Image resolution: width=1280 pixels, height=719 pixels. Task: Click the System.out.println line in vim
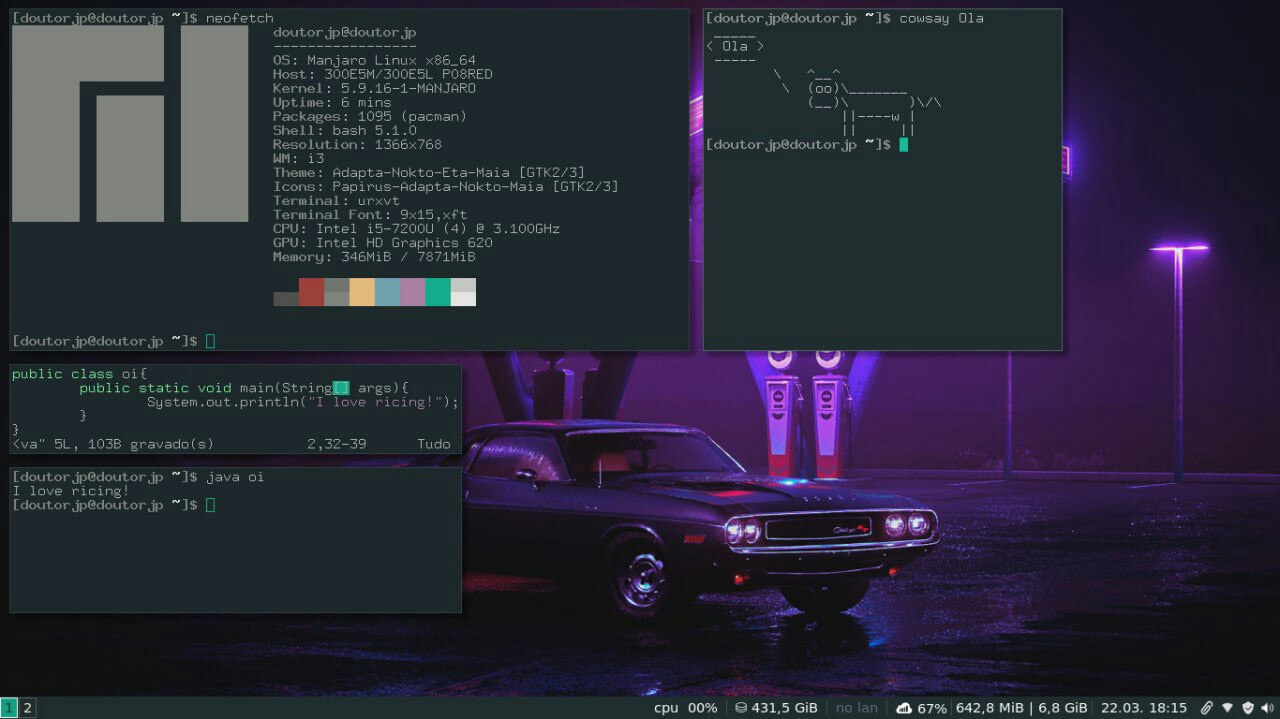pos(303,402)
